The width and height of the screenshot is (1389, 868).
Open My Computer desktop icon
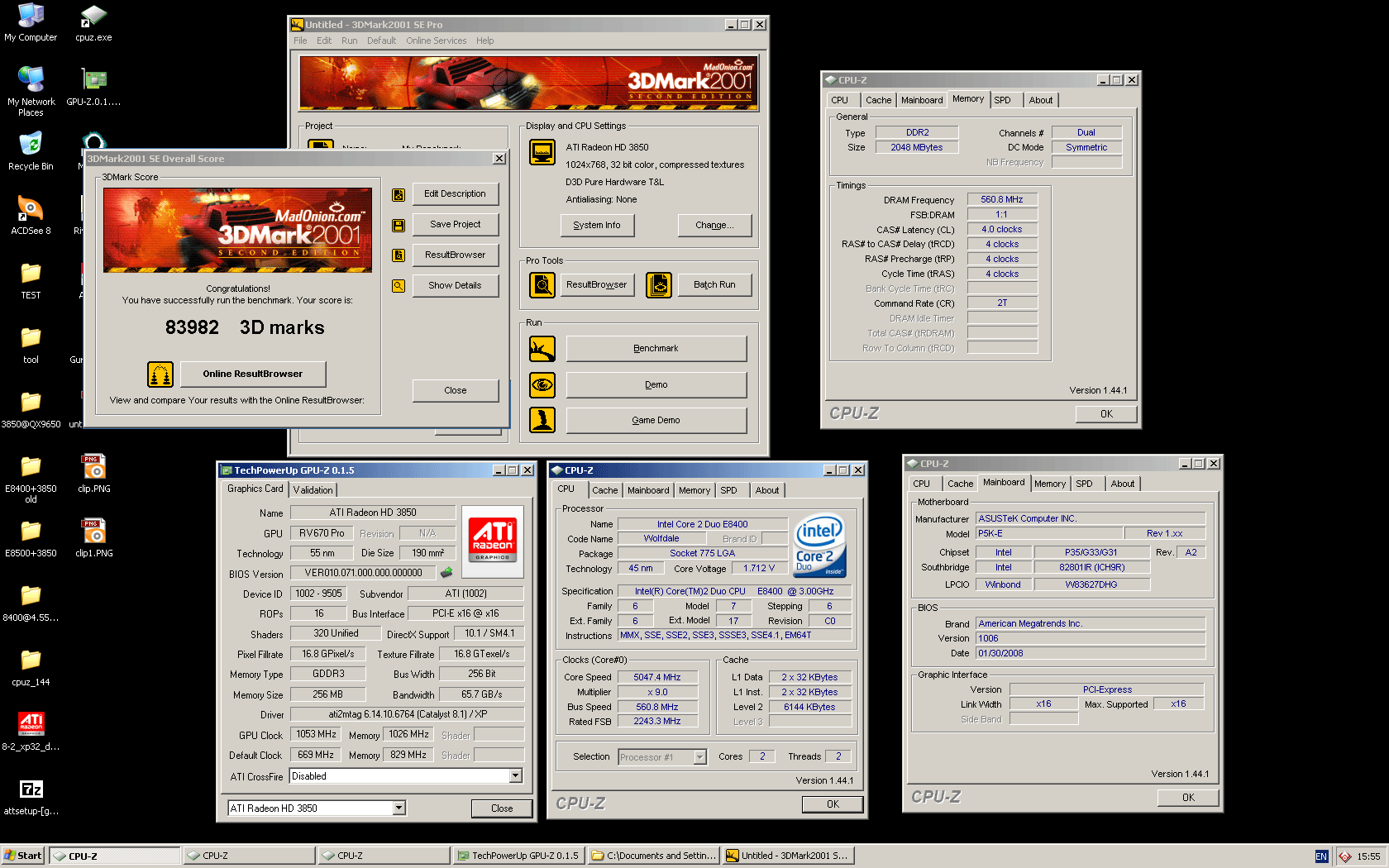pyautogui.click(x=31, y=17)
